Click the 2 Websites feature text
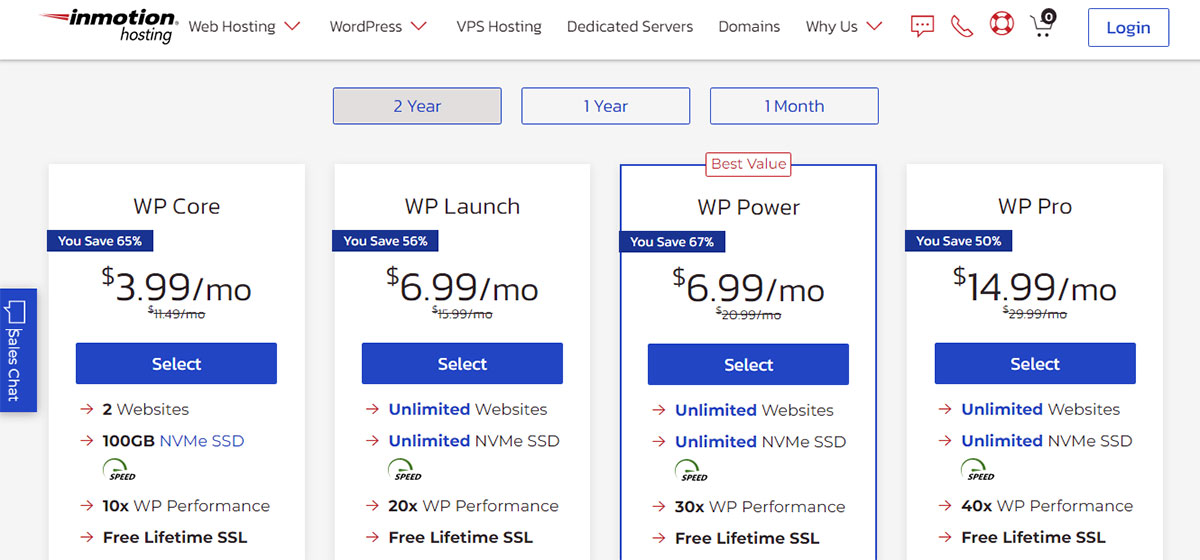 [146, 410]
